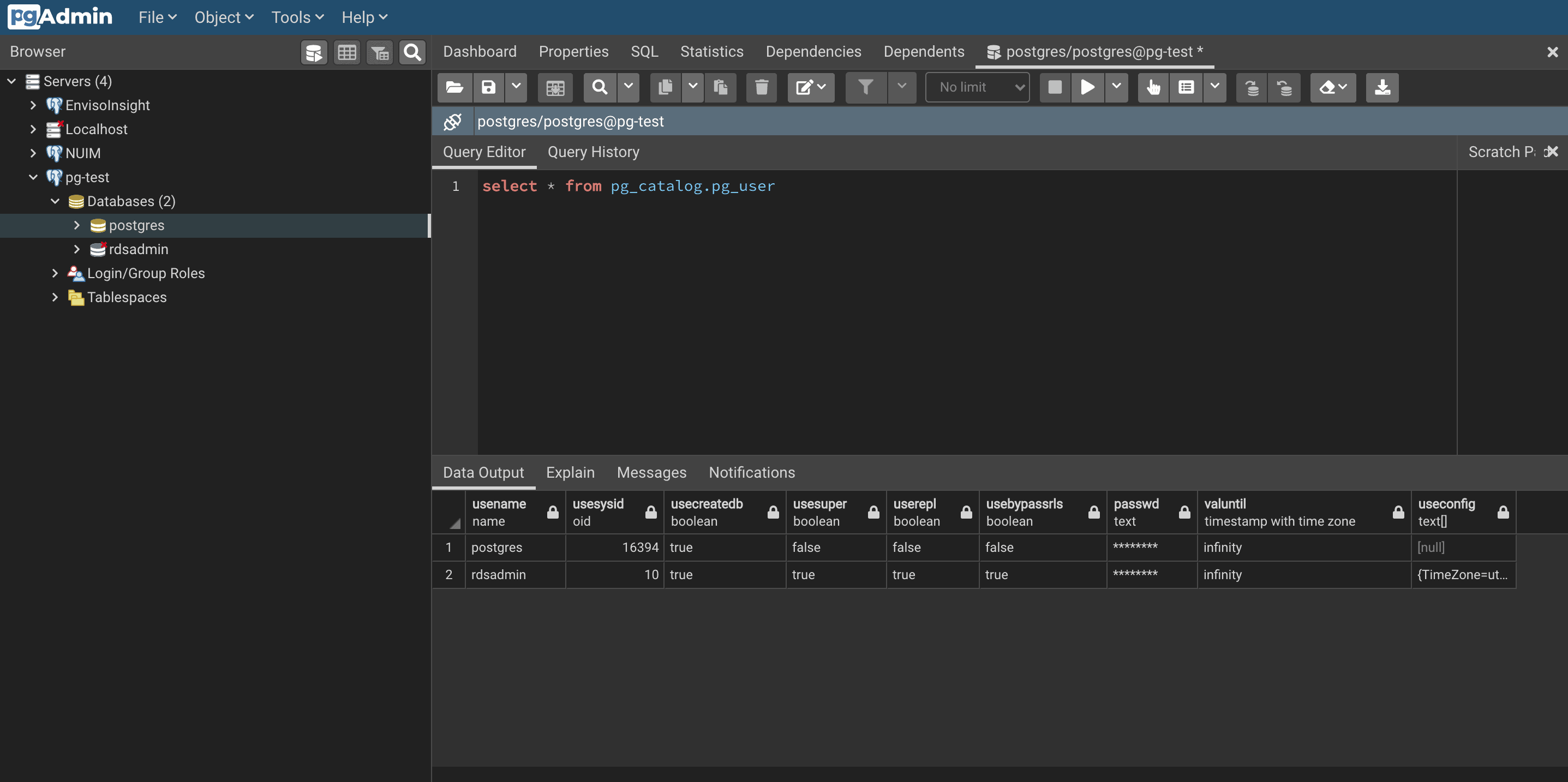Click the Copy rows toolbar icon
1568x782 pixels.
665,88
